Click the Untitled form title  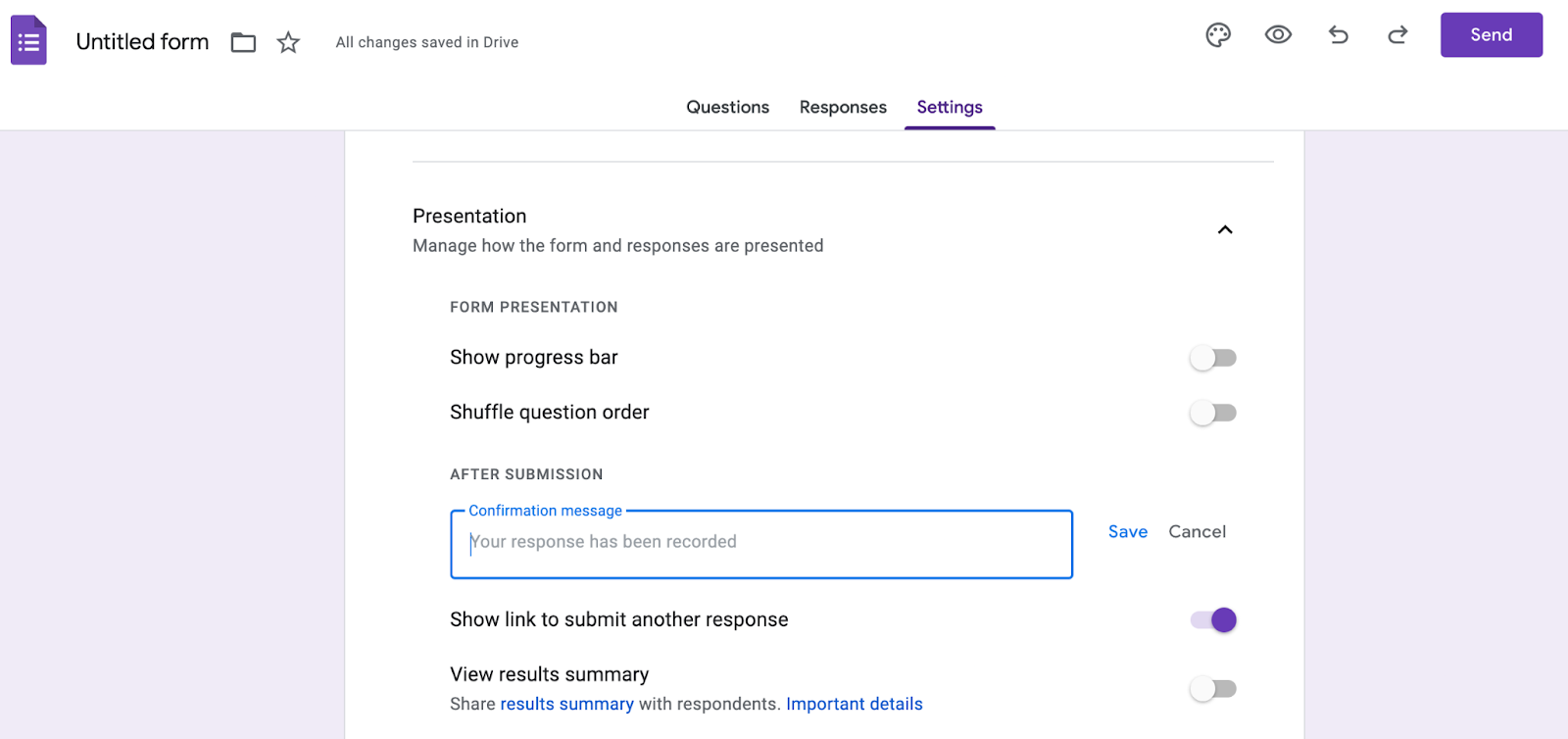(142, 42)
